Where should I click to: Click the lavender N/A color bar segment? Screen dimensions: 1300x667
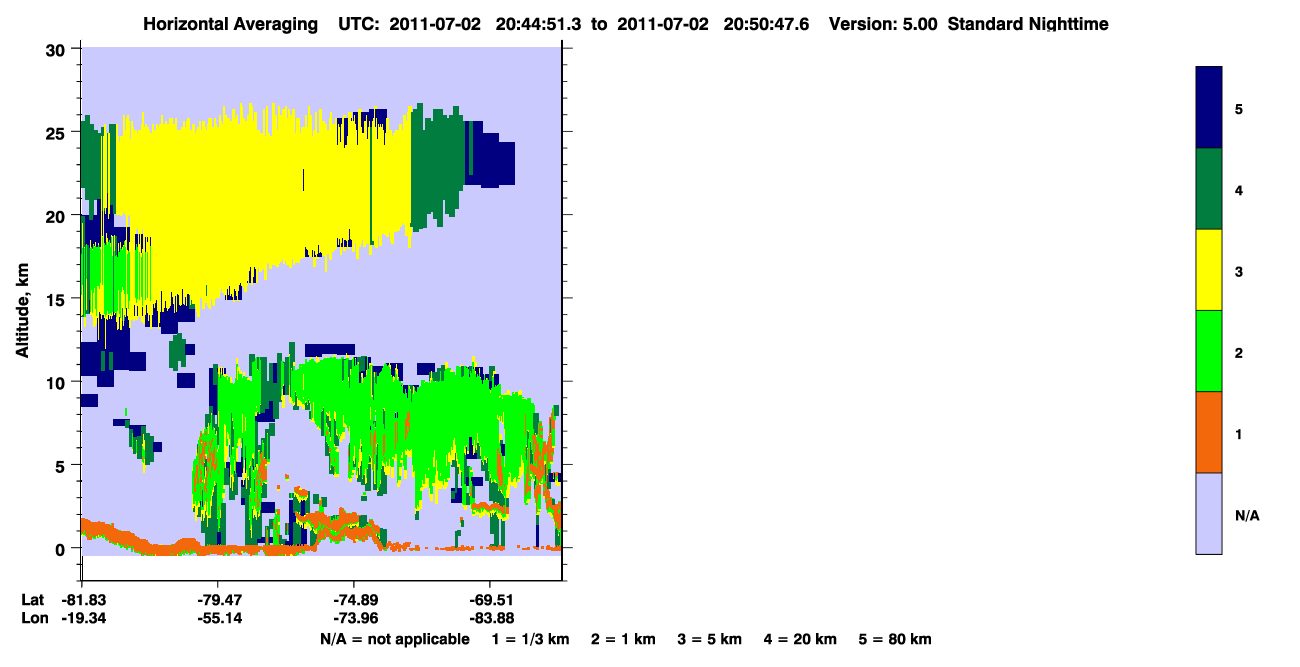(x=1209, y=513)
